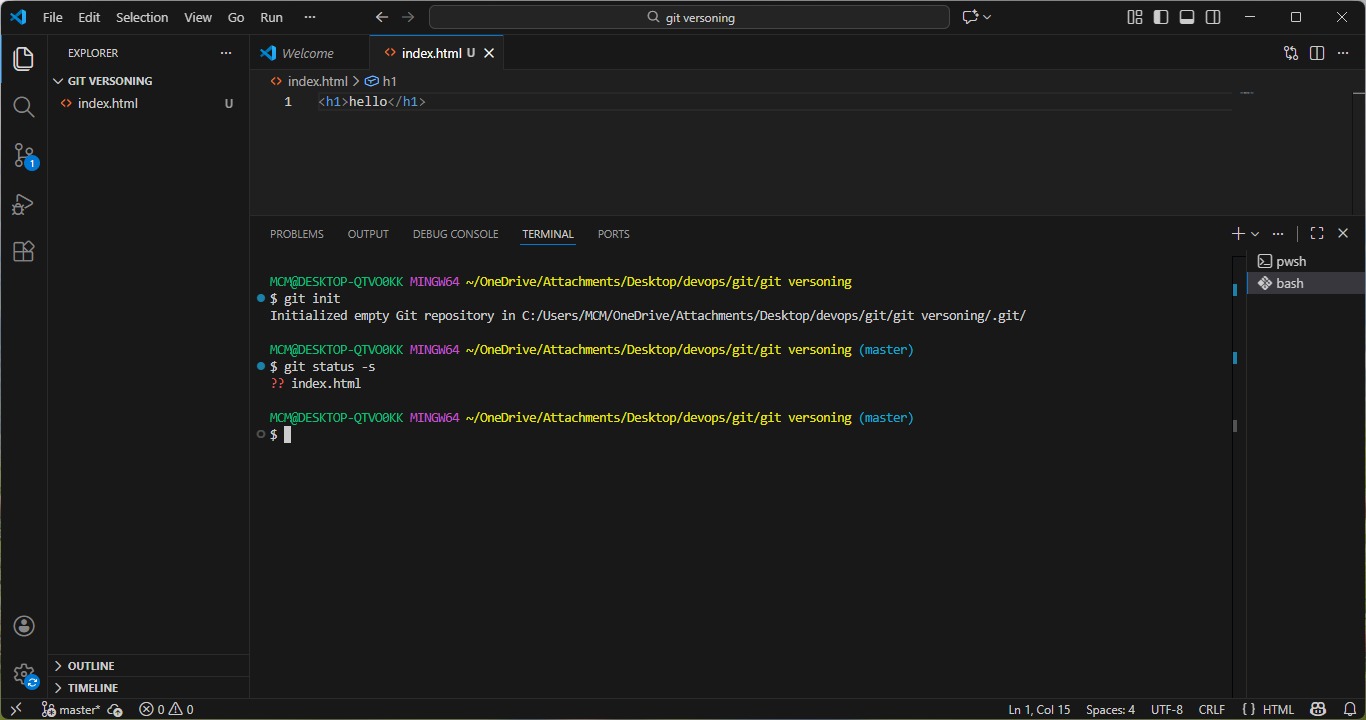The height and width of the screenshot is (720, 1366).
Task: Split the editor to the right
Action: (1317, 53)
